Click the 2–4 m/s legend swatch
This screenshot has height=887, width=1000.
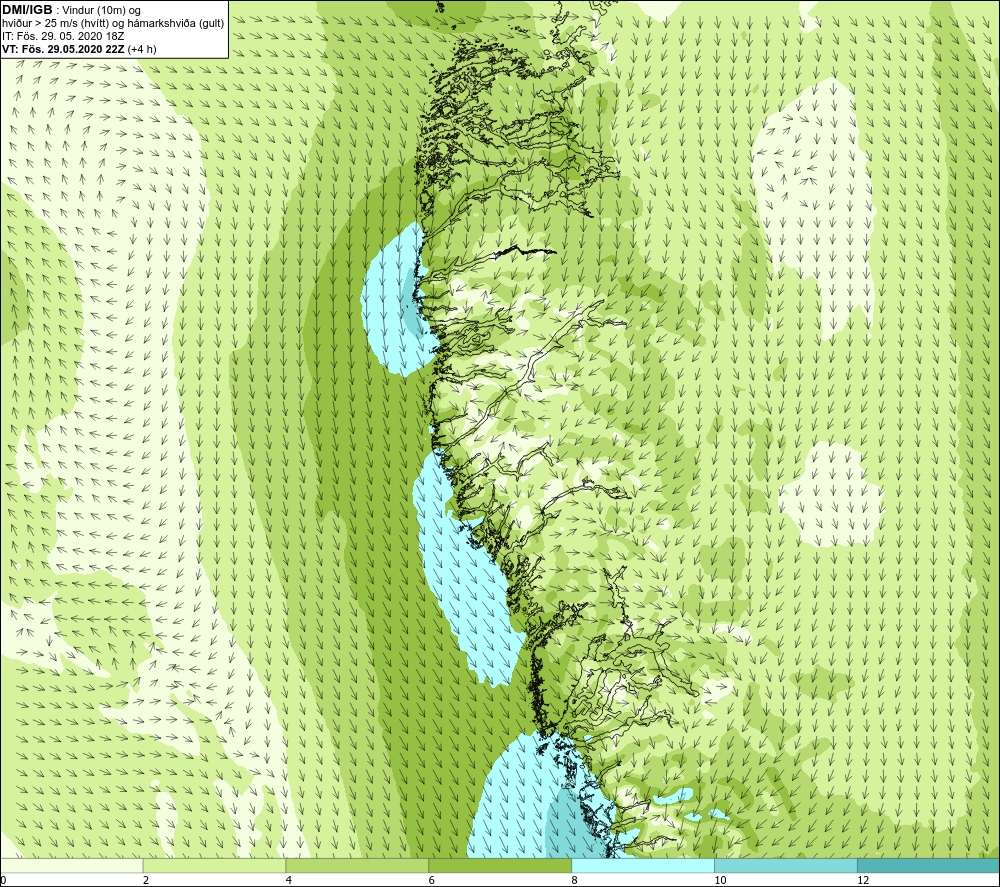(x=214, y=865)
